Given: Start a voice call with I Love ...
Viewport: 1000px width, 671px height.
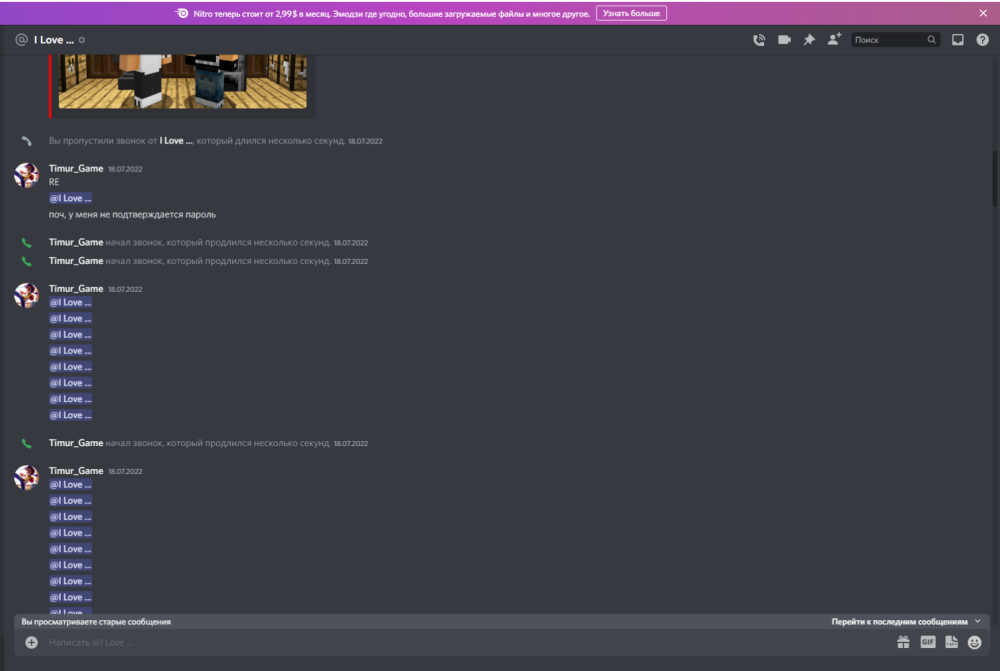Looking at the screenshot, I should (759, 40).
